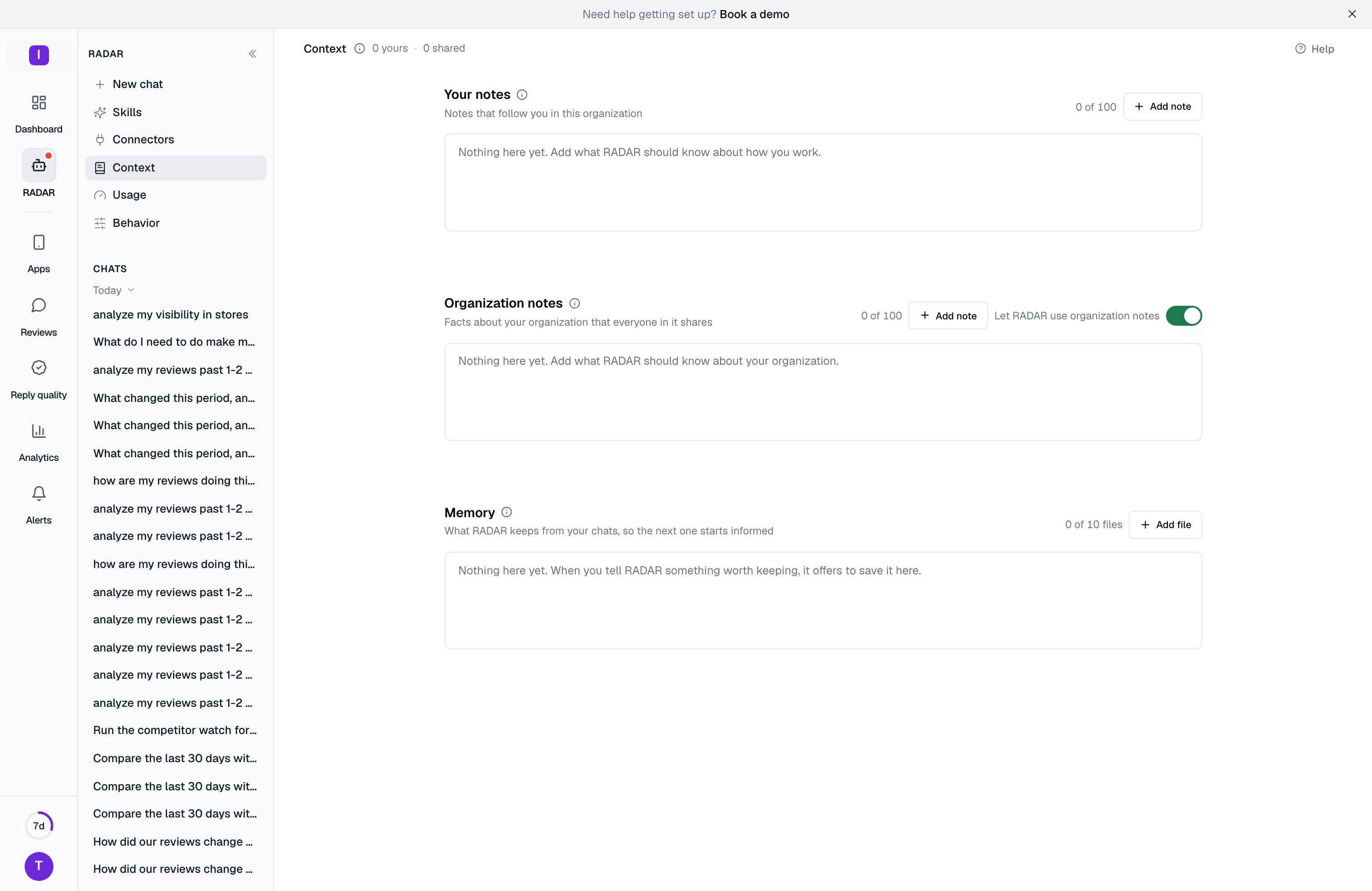
Task: Click info icon next to Context title
Action: tap(359, 49)
